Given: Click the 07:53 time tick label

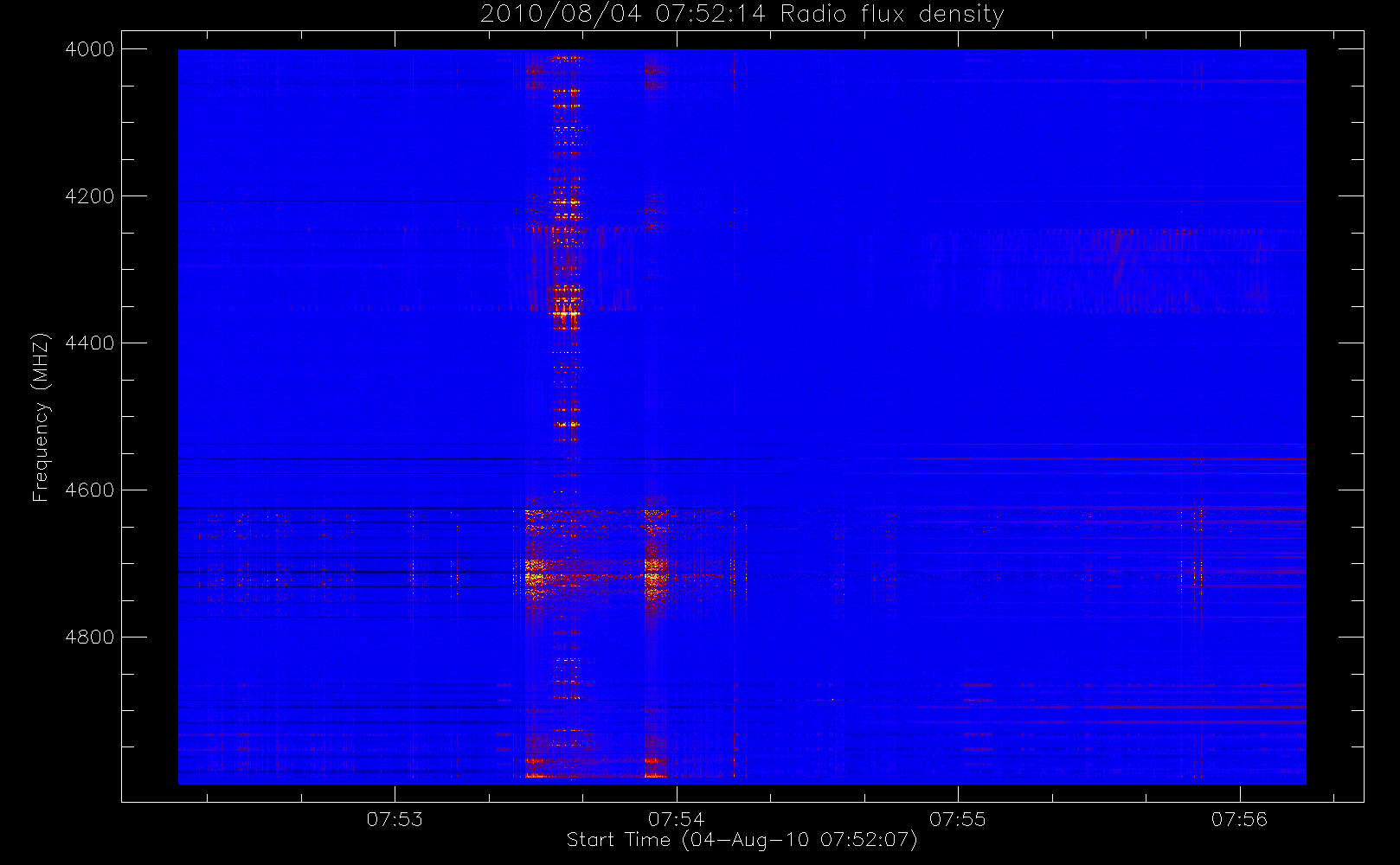Looking at the screenshot, I should 395,819.
